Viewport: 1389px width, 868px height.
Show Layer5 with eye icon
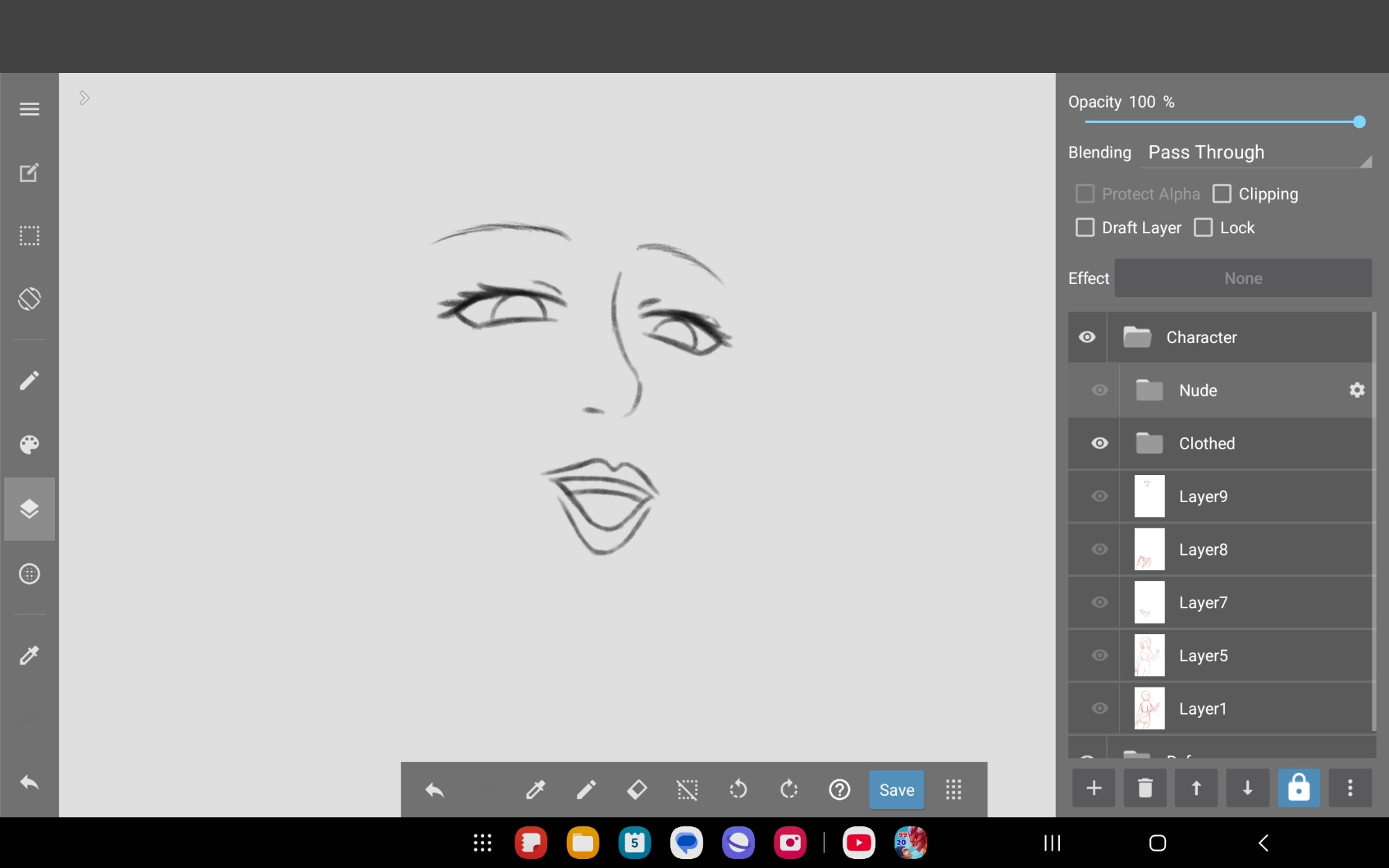click(x=1099, y=656)
